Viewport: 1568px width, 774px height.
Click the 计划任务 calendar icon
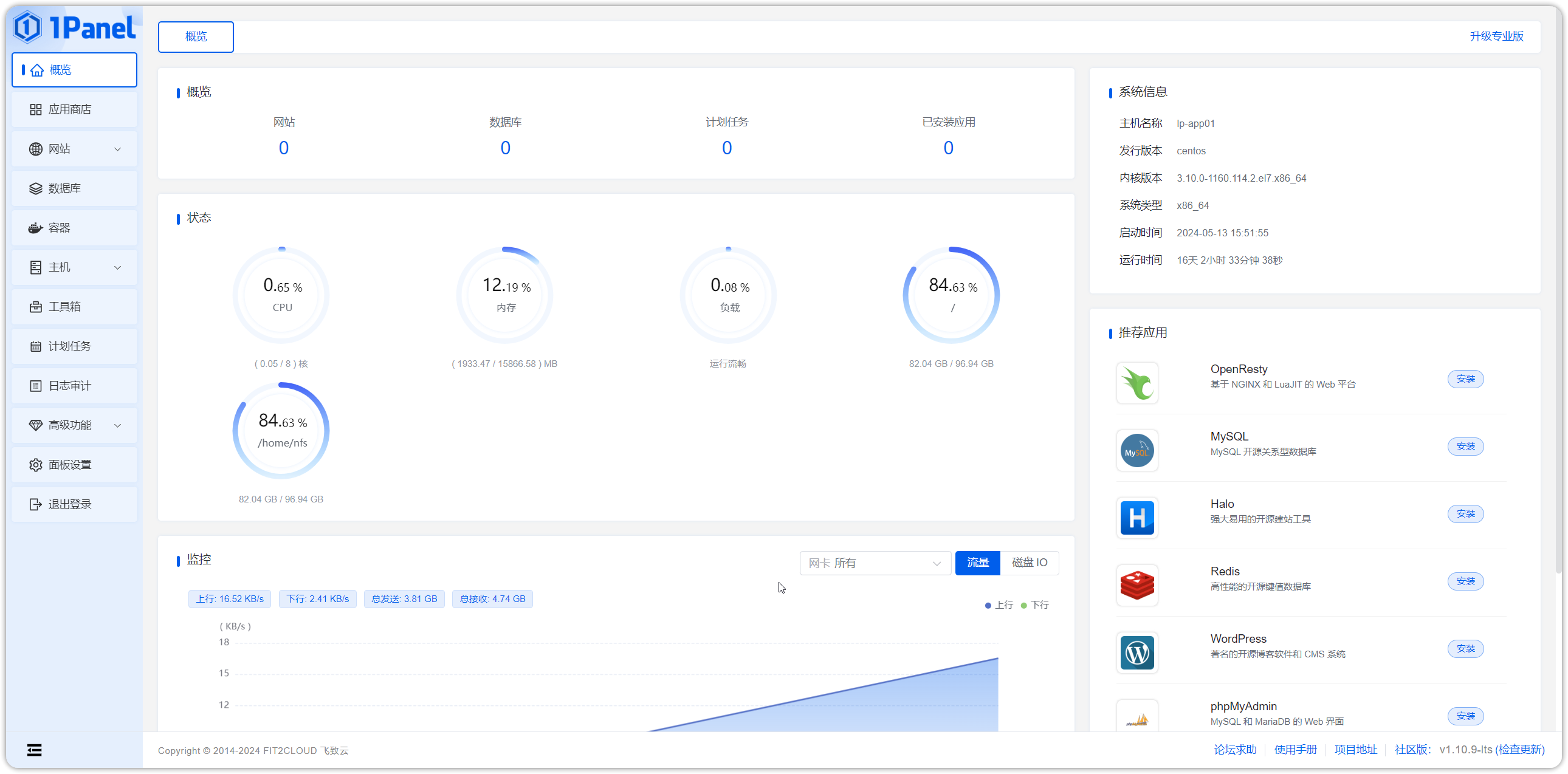click(36, 346)
